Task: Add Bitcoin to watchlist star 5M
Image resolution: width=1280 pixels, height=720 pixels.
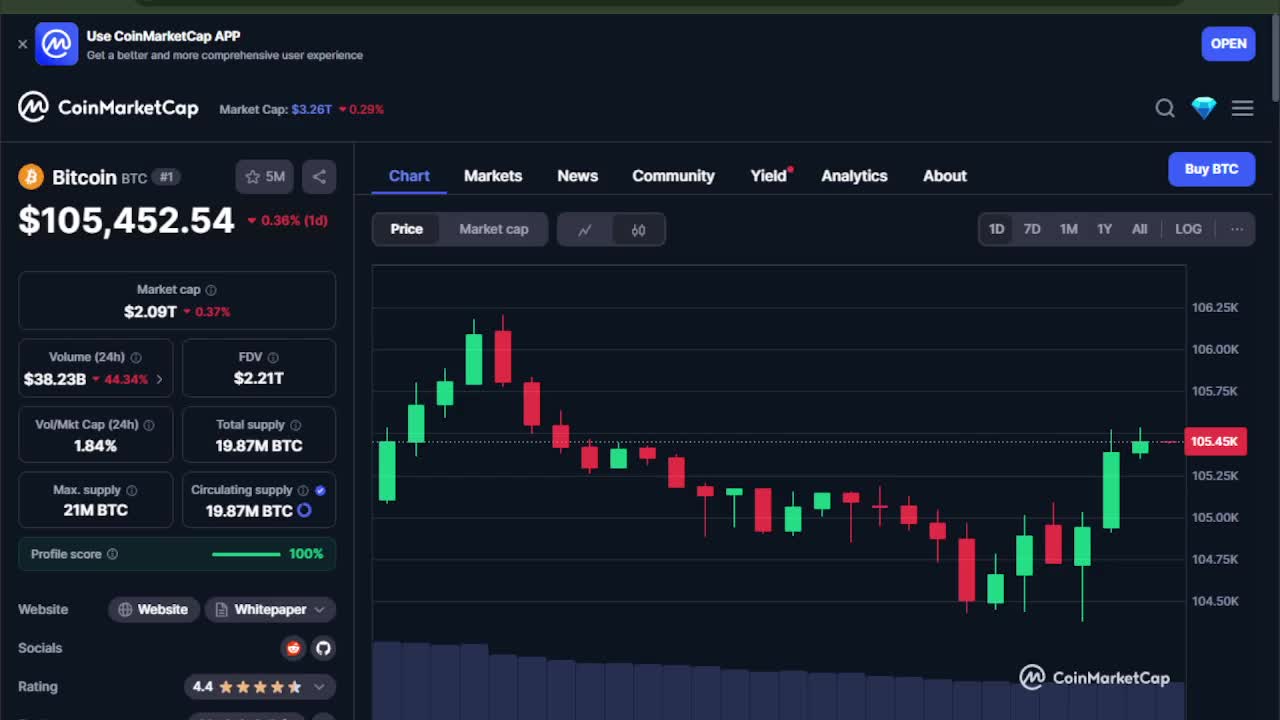Action: tap(265, 177)
